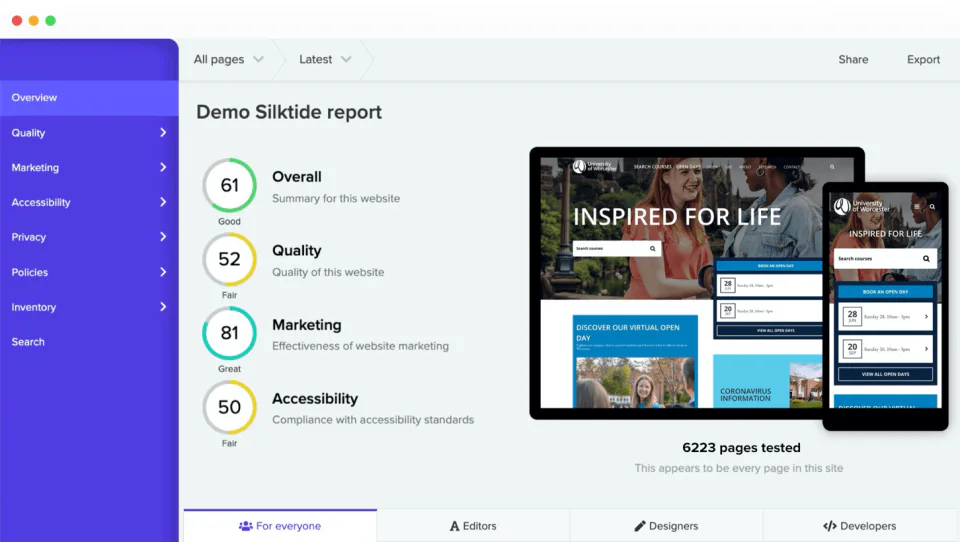Click the pencil icon on Designers tab
The height and width of the screenshot is (542, 960).
click(640, 526)
